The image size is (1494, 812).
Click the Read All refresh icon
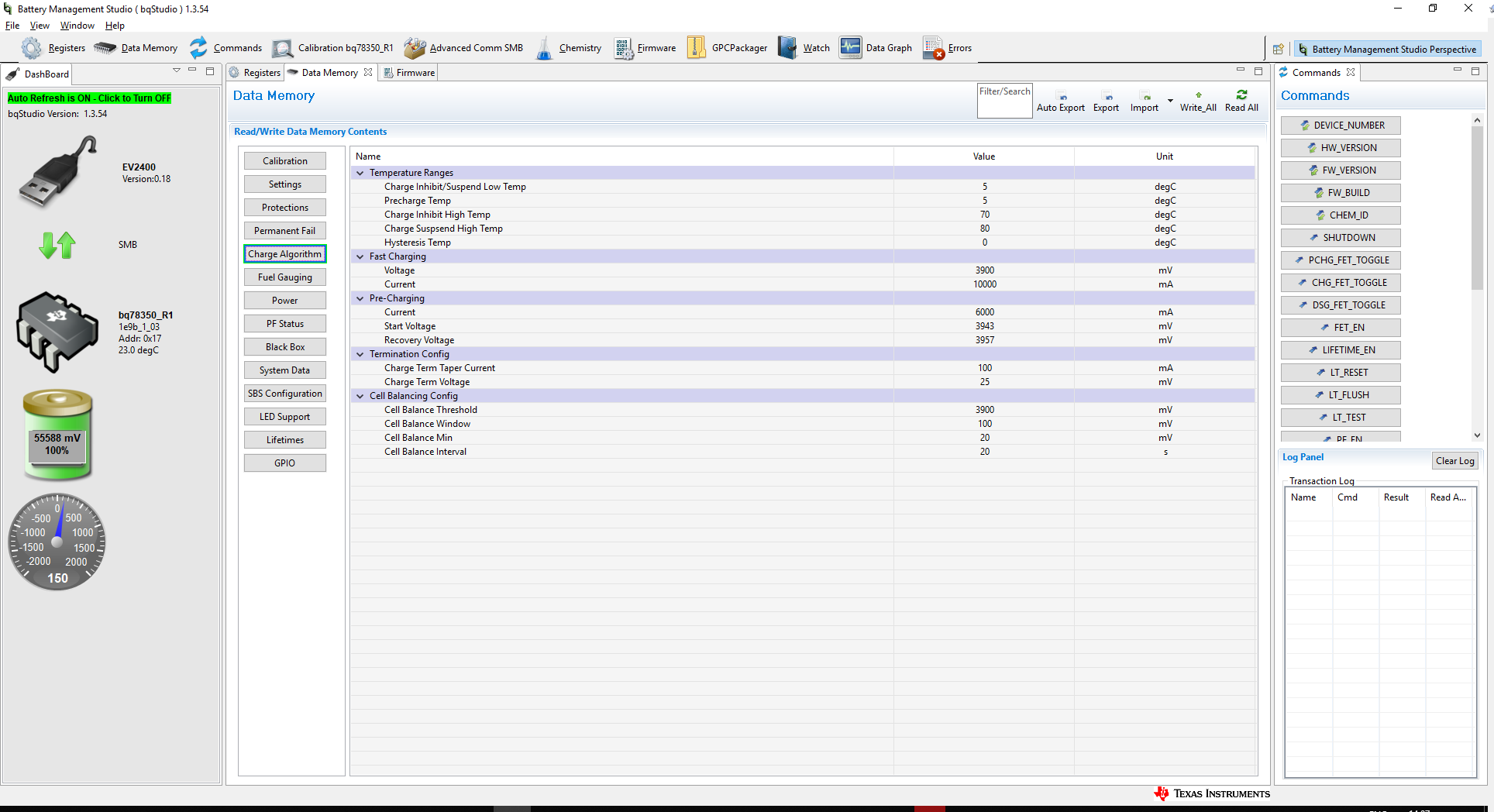pos(1242,95)
